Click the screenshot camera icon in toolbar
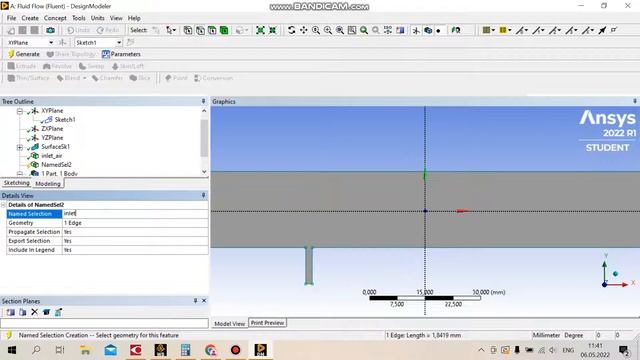Image resolution: width=640 pixels, height=360 pixels. (51, 30)
